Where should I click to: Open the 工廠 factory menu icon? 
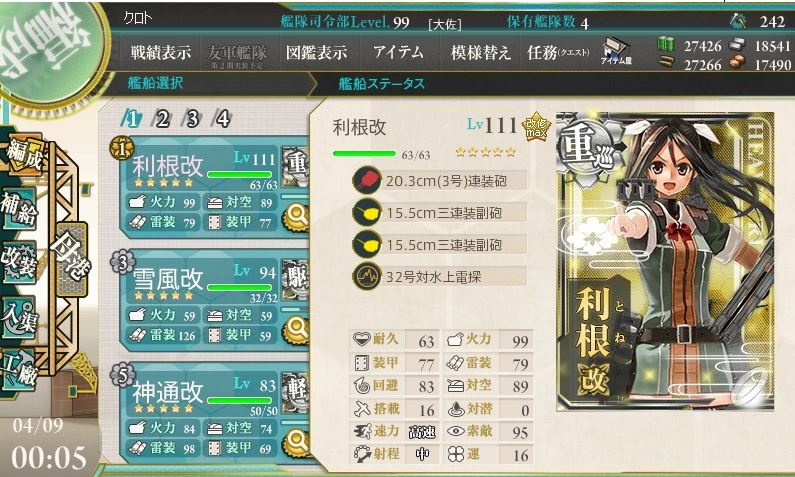[x=19, y=369]
